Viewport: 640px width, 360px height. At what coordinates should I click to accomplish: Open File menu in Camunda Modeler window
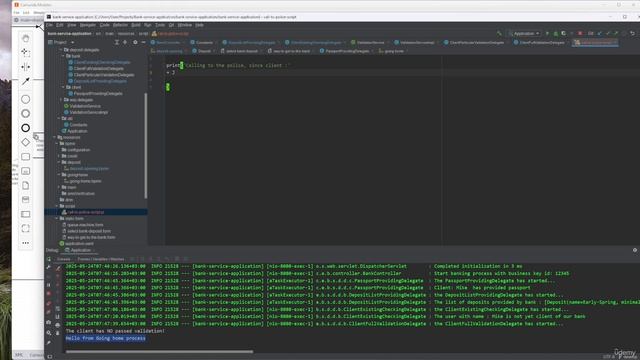pos(16,13)
